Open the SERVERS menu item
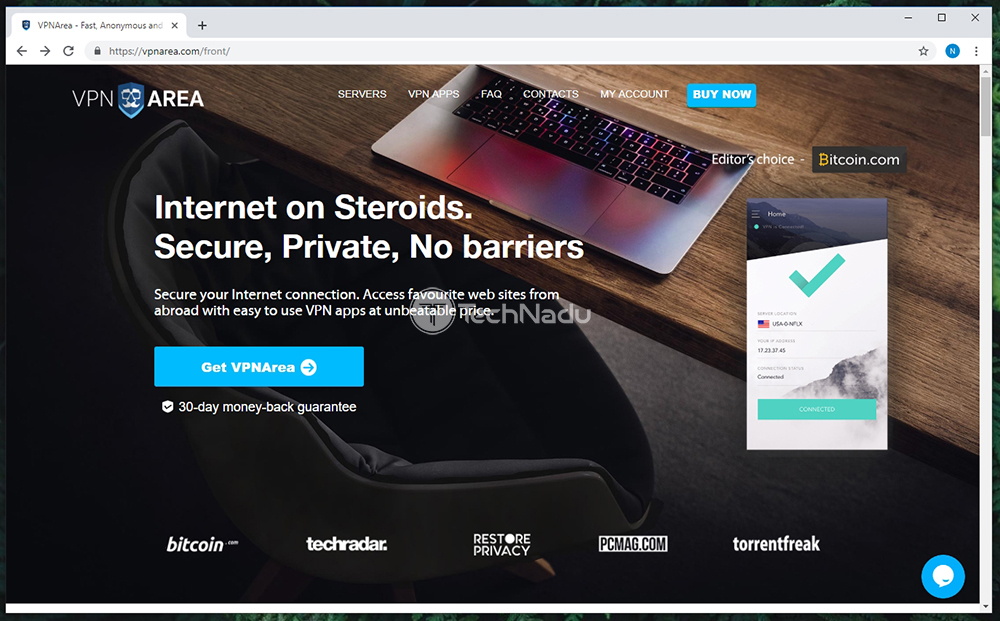 [x=362, y=94]
